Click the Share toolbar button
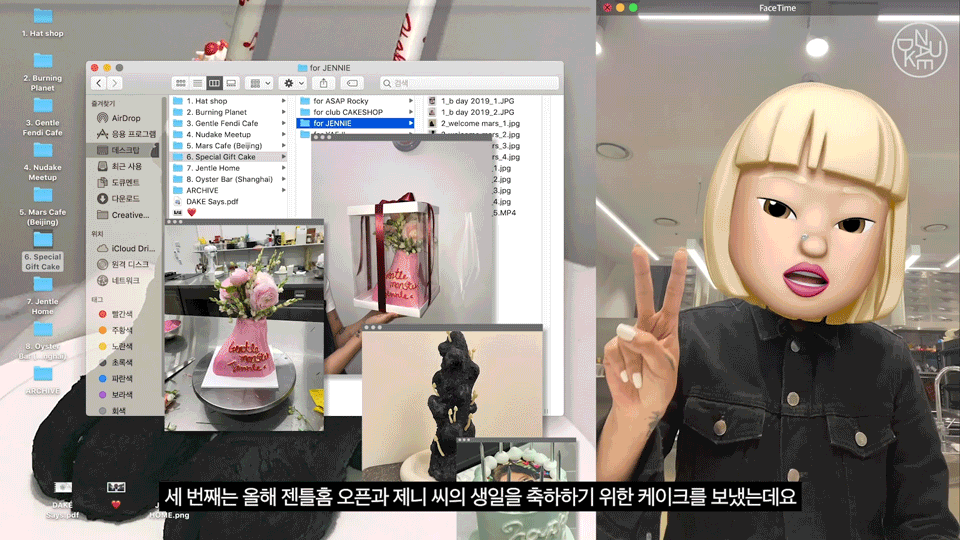The image size is (960, 540). [323, 83]
